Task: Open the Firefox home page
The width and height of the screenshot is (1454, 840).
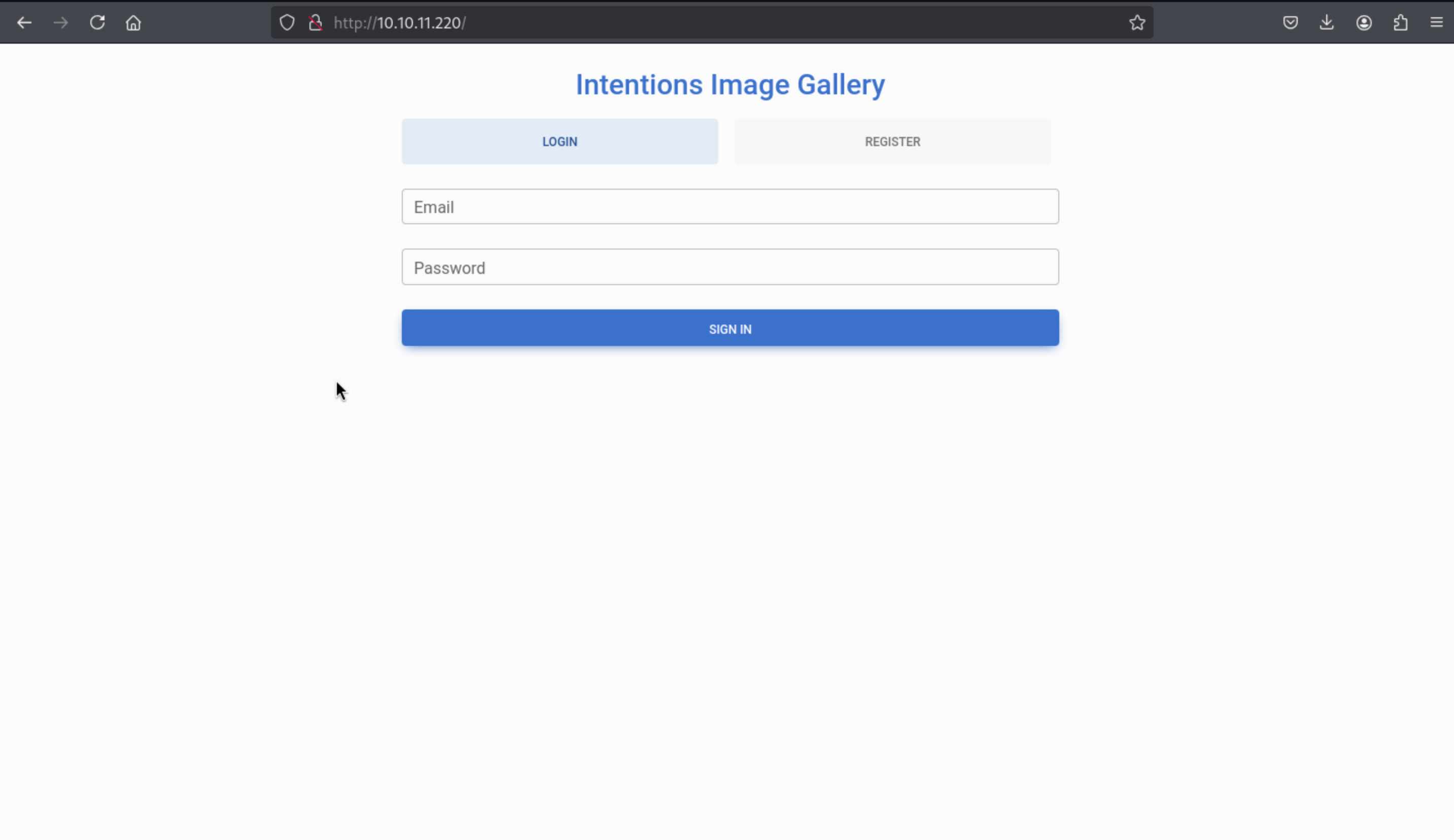Action: click(133, 22)
